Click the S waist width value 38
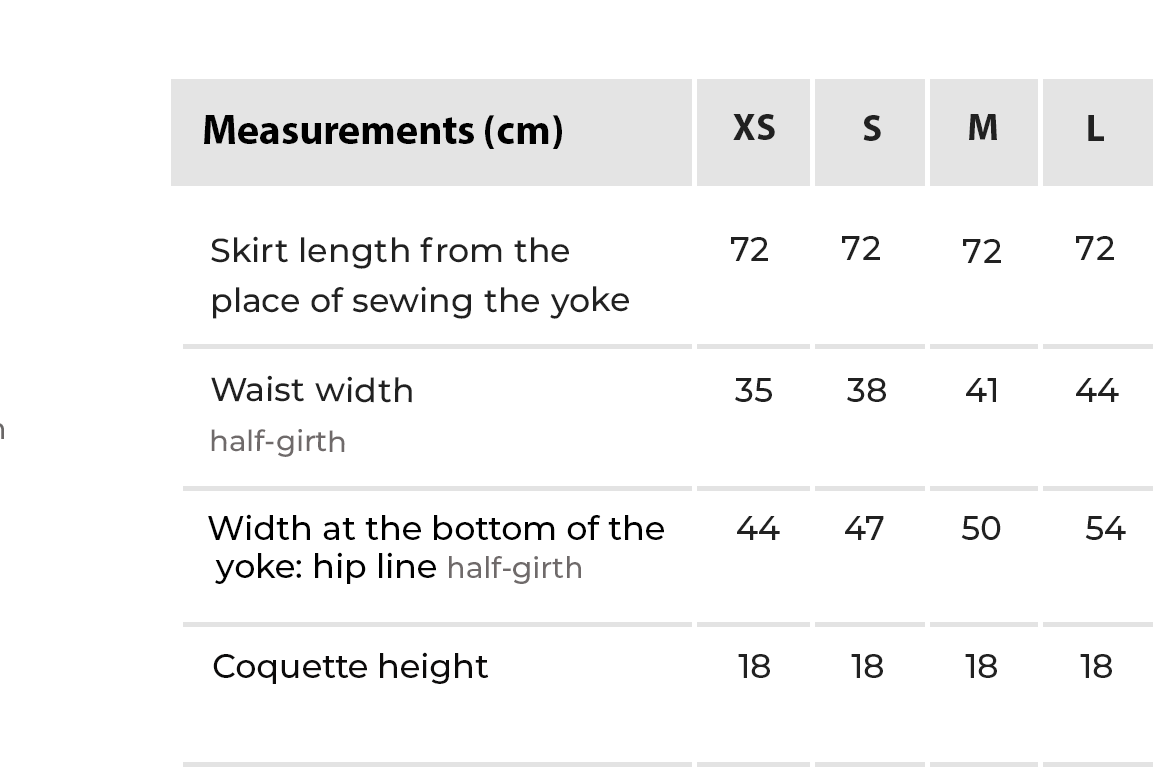Screen dimensions: 1158x772 pyautogui.click(x=866, y=390)
